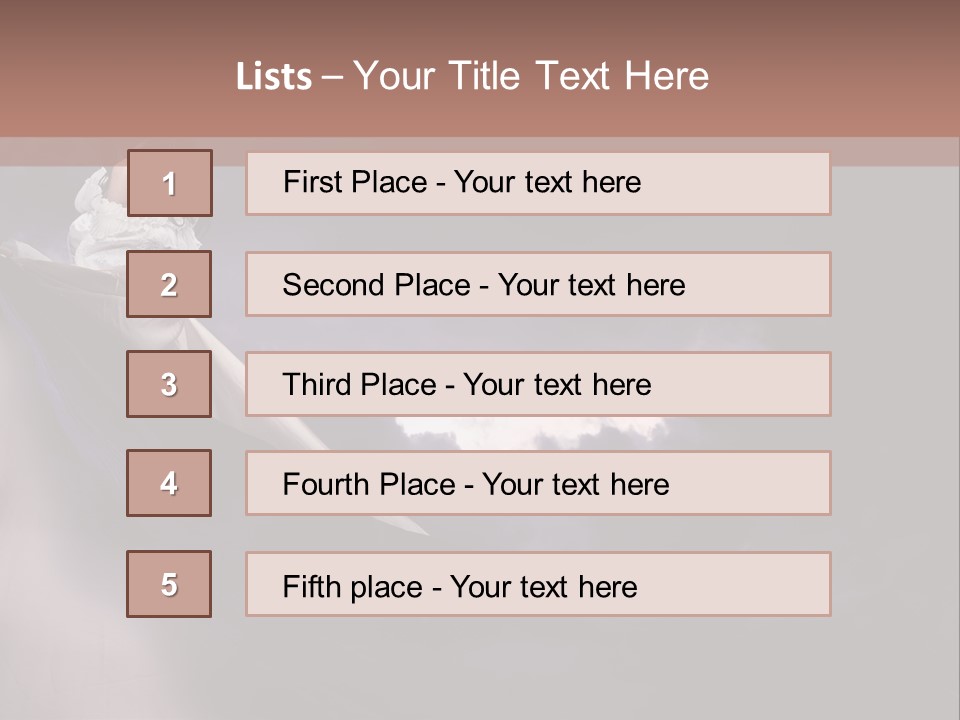Screen dimensions: 960x720
Task: Select the Fifth place text box
Action: tap(538, 584)
